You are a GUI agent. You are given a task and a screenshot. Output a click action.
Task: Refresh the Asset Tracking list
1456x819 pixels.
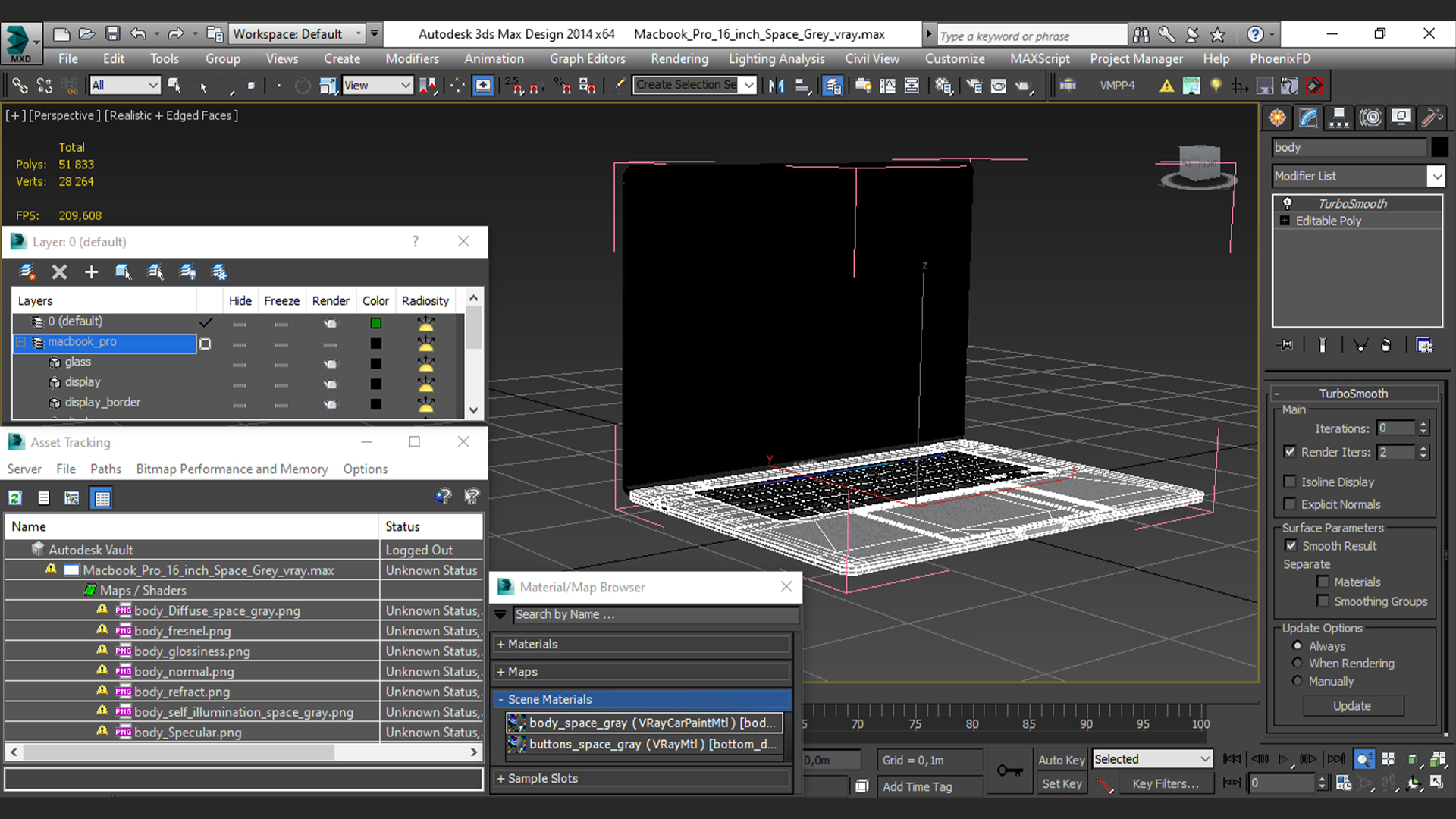15,498
